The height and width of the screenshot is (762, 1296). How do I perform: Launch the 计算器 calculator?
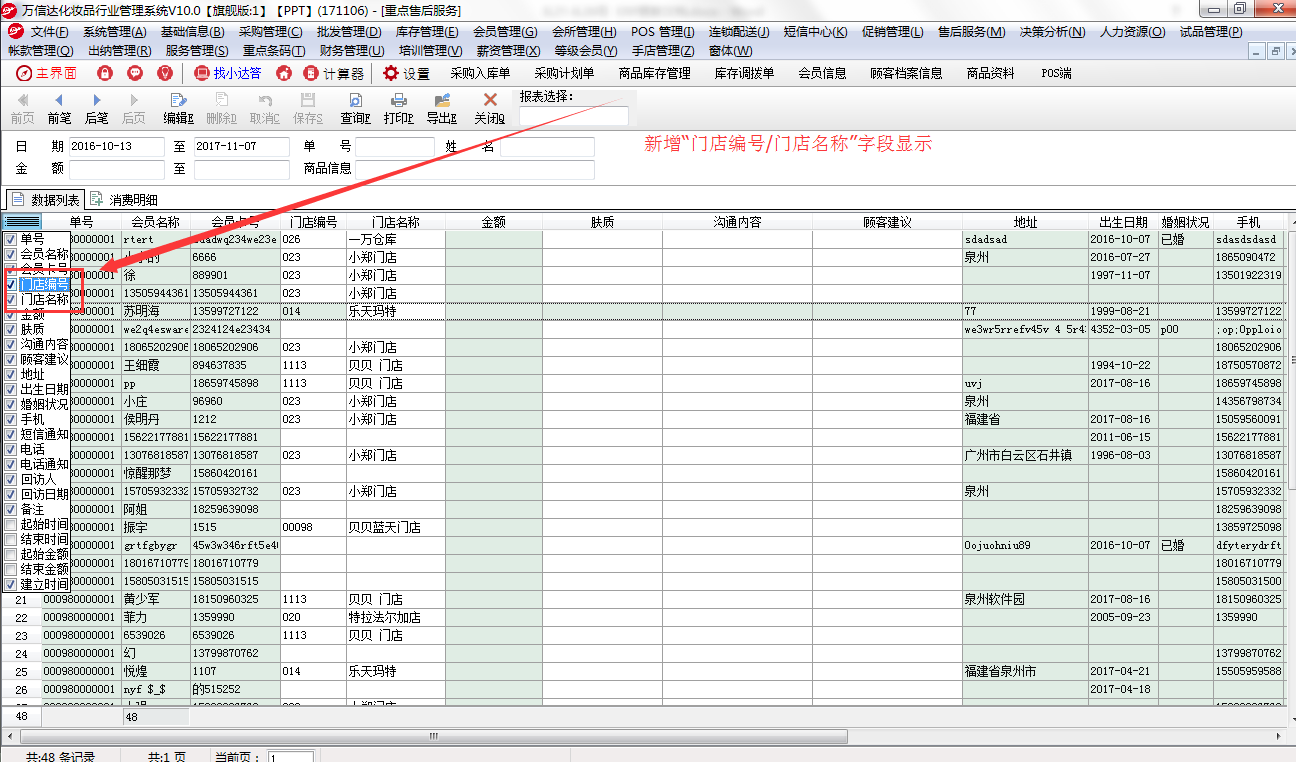click(332, 73)
